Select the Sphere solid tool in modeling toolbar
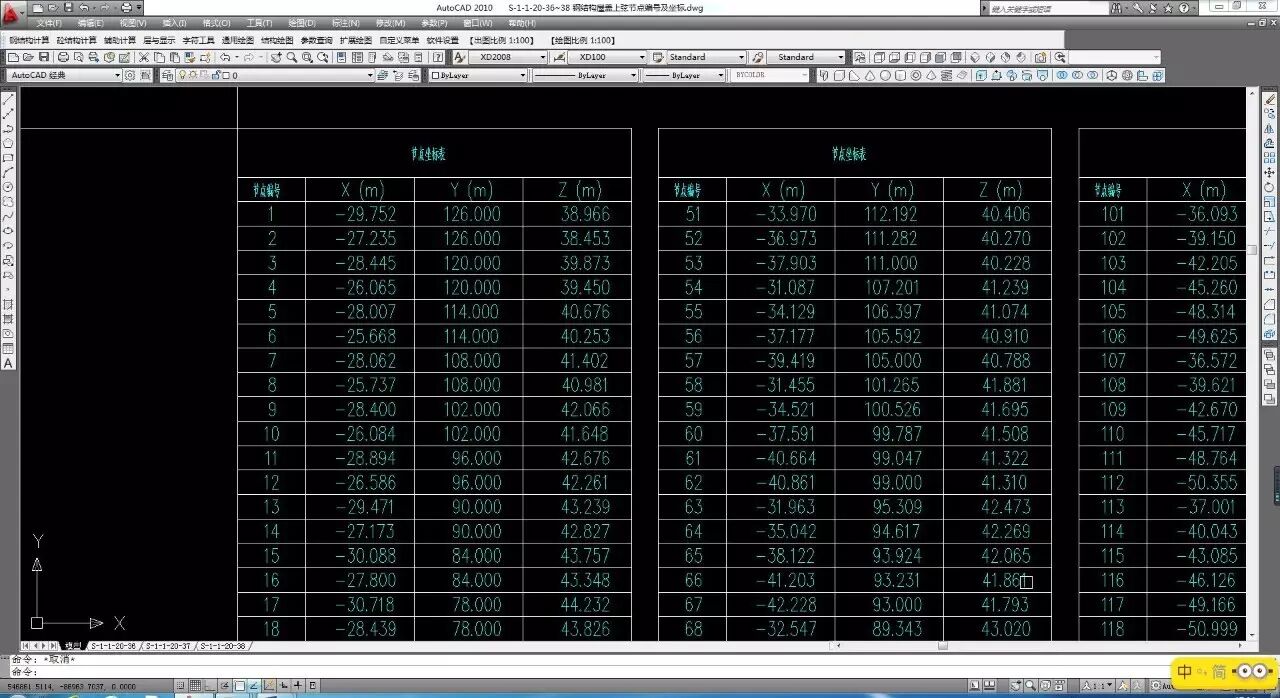 click(x=884, y=75)
